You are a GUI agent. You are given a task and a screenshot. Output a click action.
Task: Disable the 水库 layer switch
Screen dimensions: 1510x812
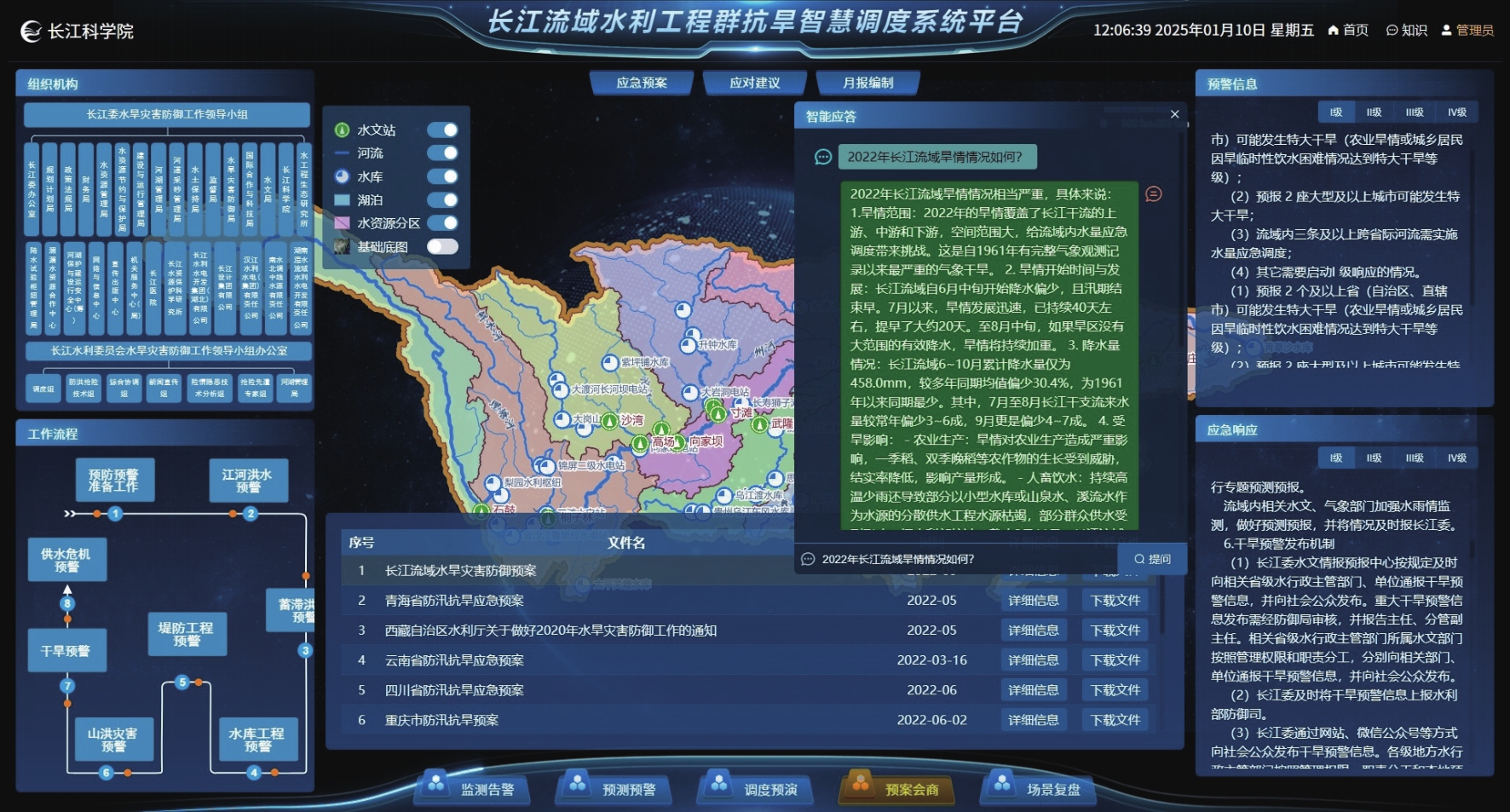pos(442,176)
